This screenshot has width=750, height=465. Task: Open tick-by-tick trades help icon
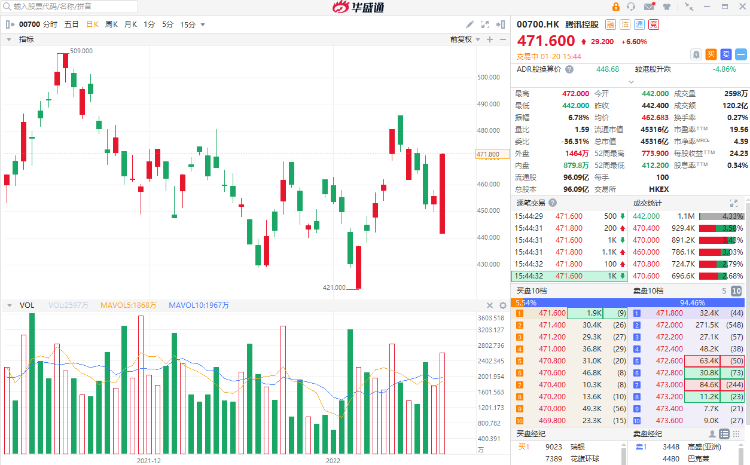coord(552,203)
